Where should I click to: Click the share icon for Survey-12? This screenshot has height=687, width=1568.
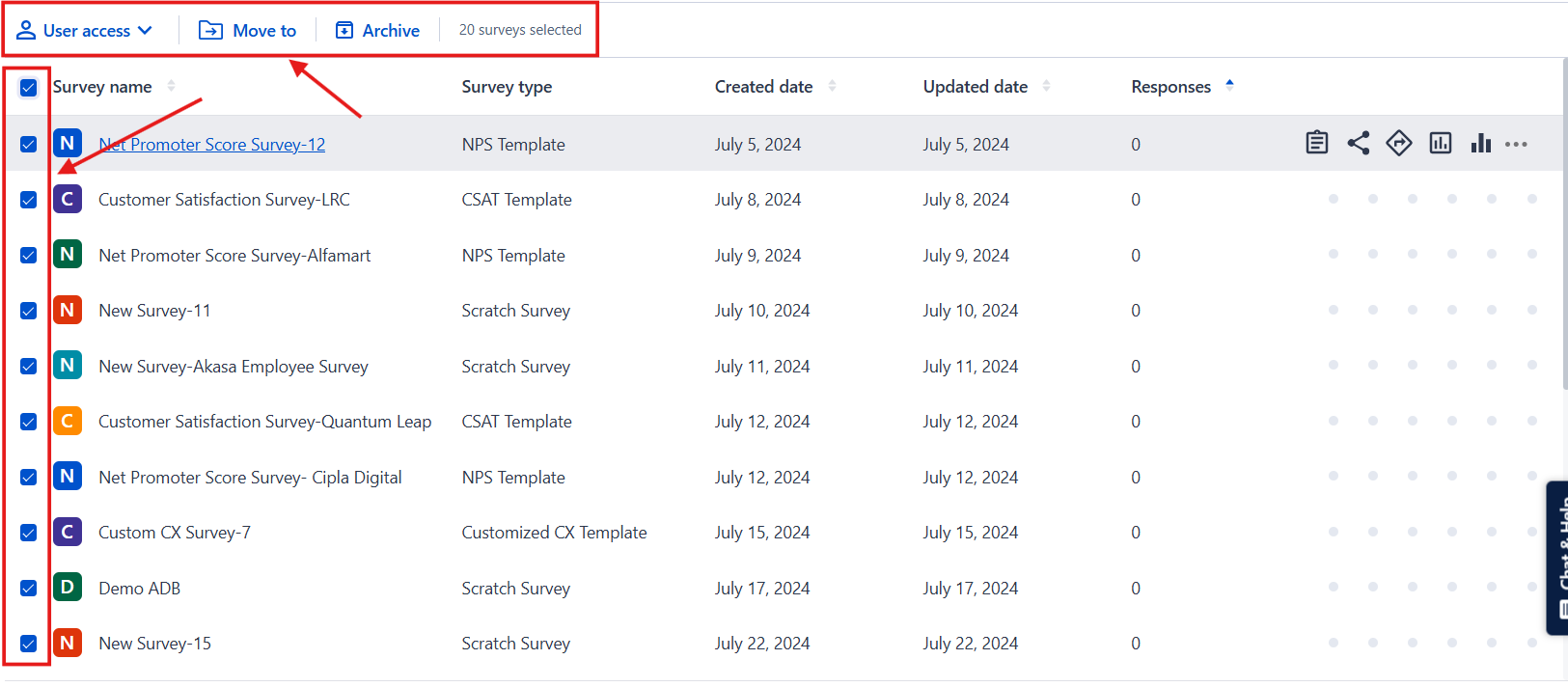tap(1358, 143)
